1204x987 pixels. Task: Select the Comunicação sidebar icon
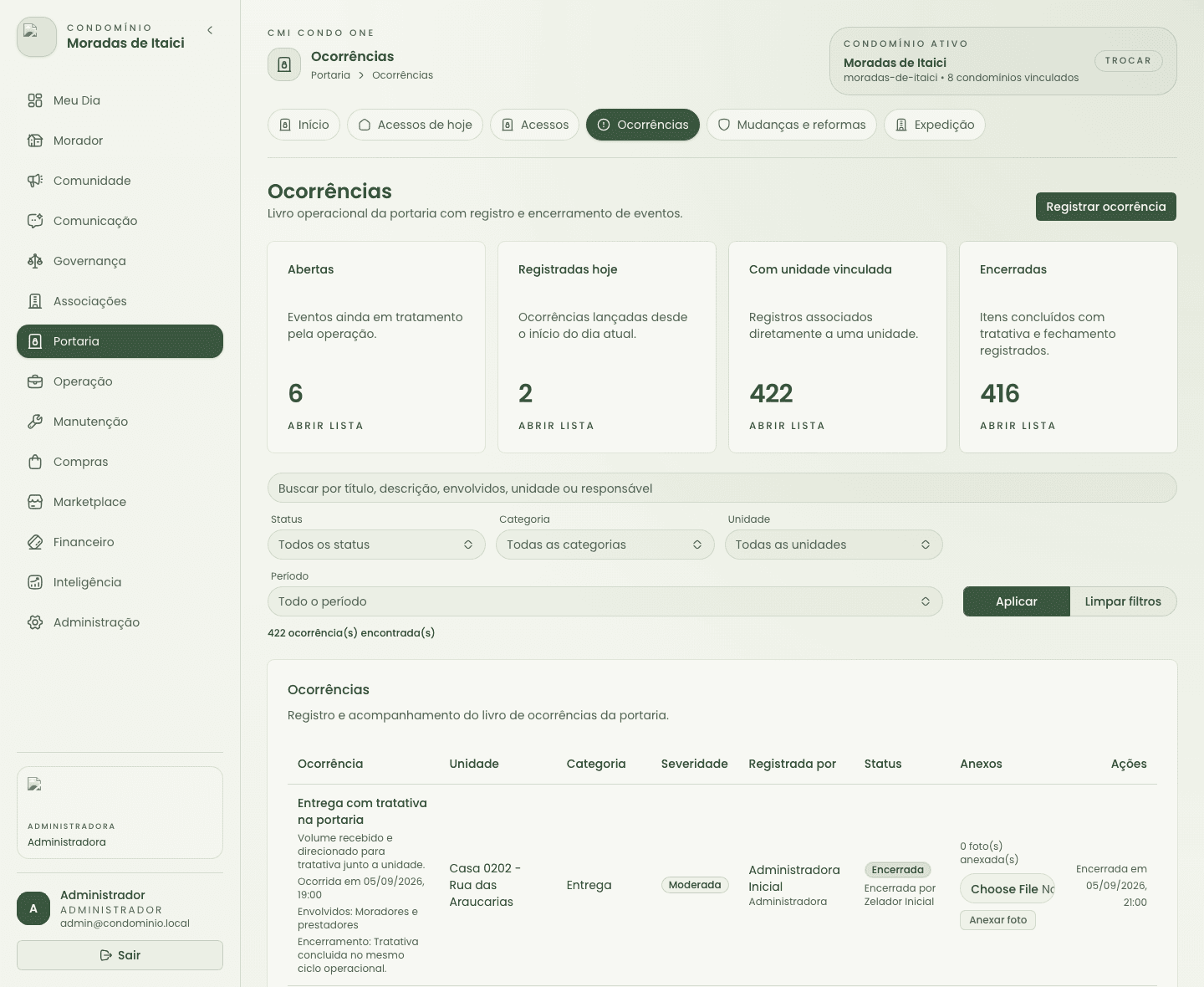point(35,221)
